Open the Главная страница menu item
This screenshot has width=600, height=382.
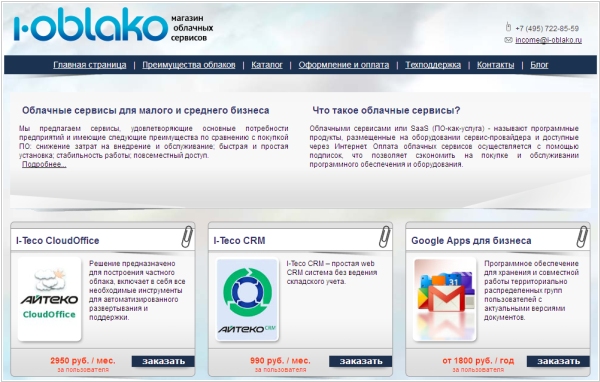point(90,65)
